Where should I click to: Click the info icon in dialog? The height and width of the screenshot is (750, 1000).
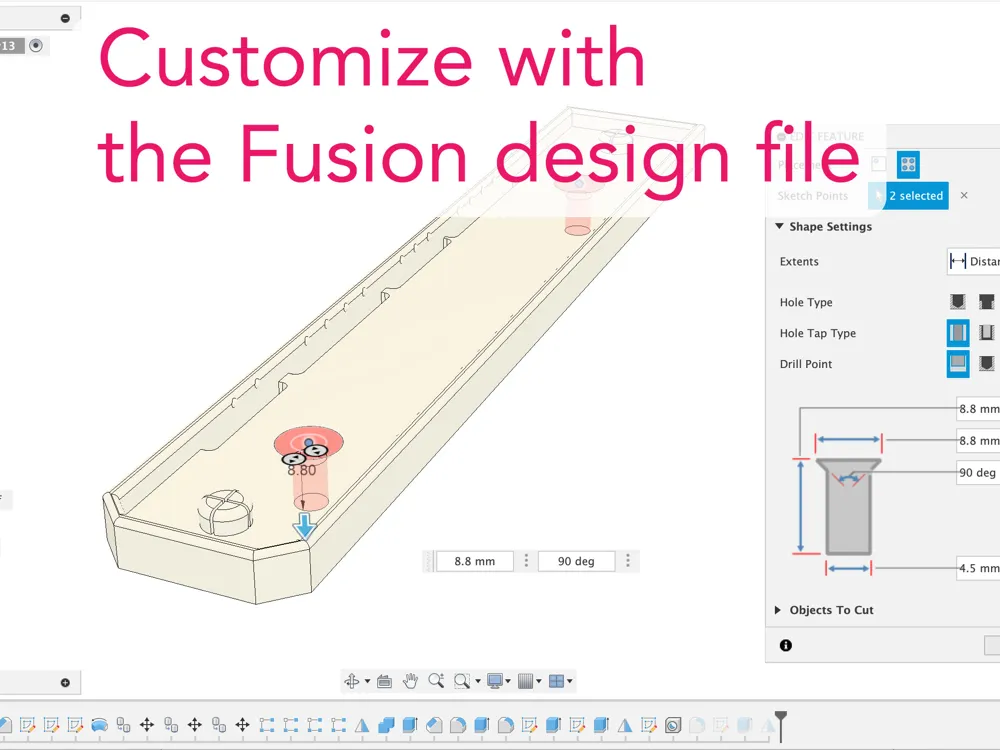coord(786,645)
